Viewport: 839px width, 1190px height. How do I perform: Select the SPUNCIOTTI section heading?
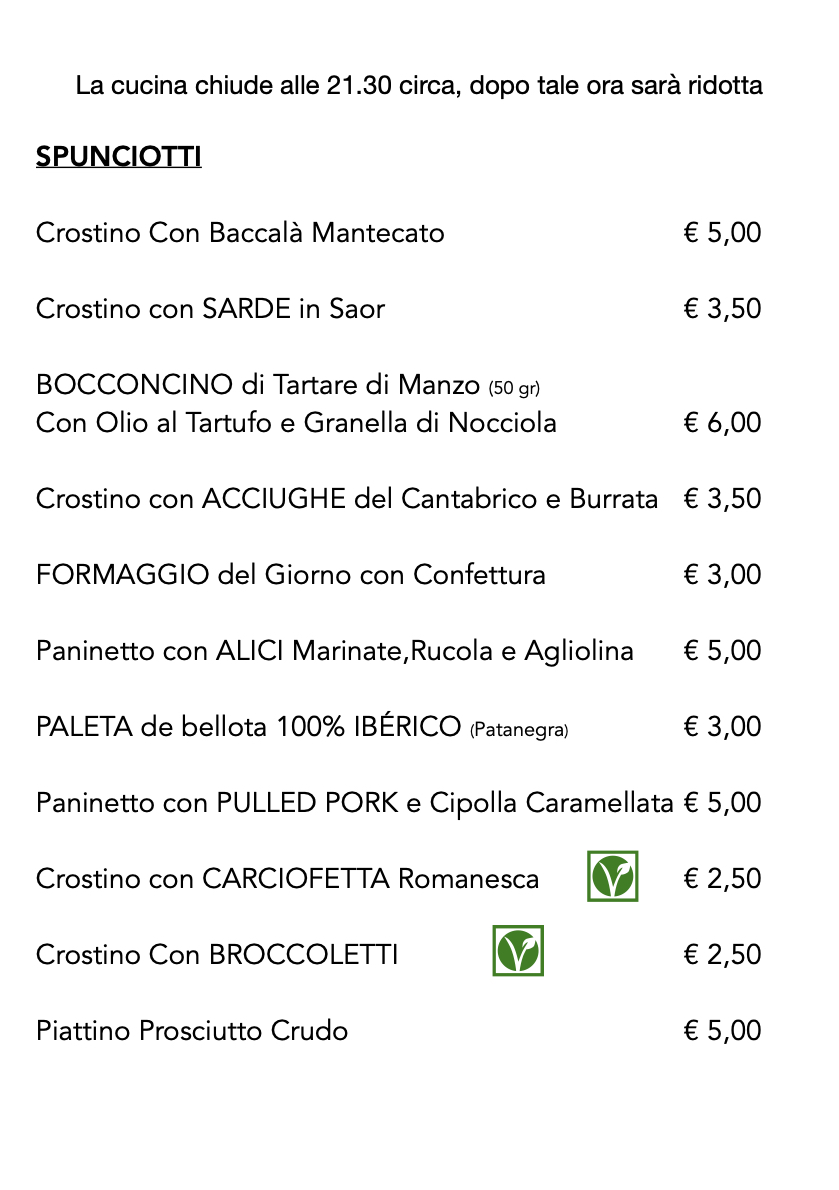pos(118,156)
